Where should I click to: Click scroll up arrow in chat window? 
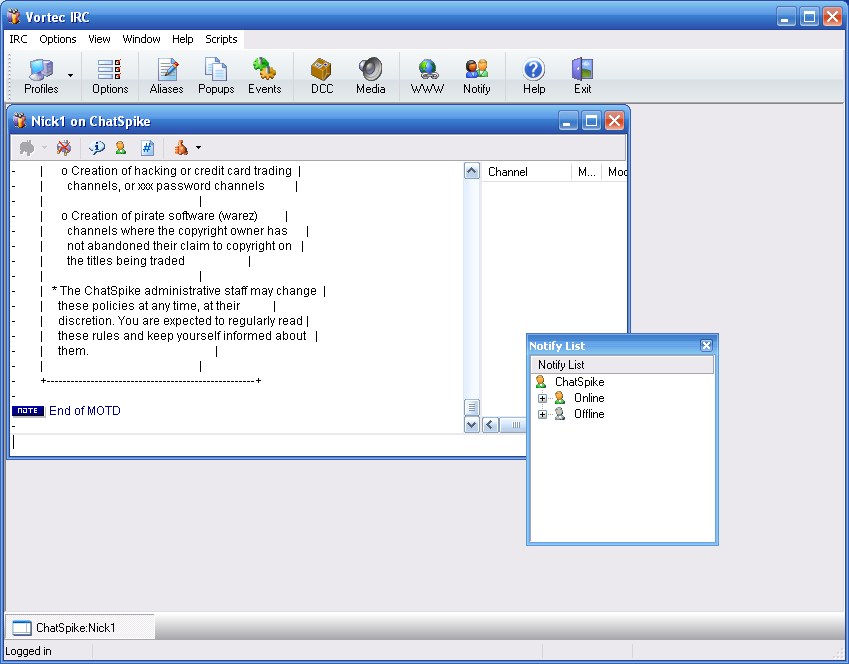pyautogui.click(x=472, y=171)
